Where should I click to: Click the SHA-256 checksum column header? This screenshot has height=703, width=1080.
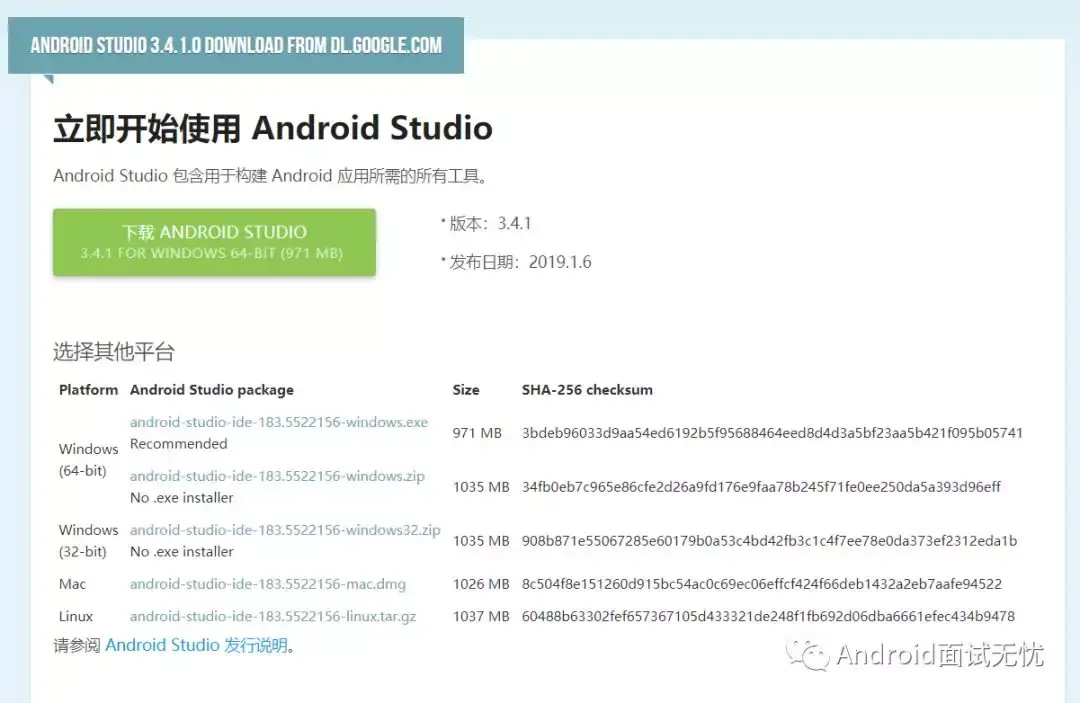[x=587, y=390]
